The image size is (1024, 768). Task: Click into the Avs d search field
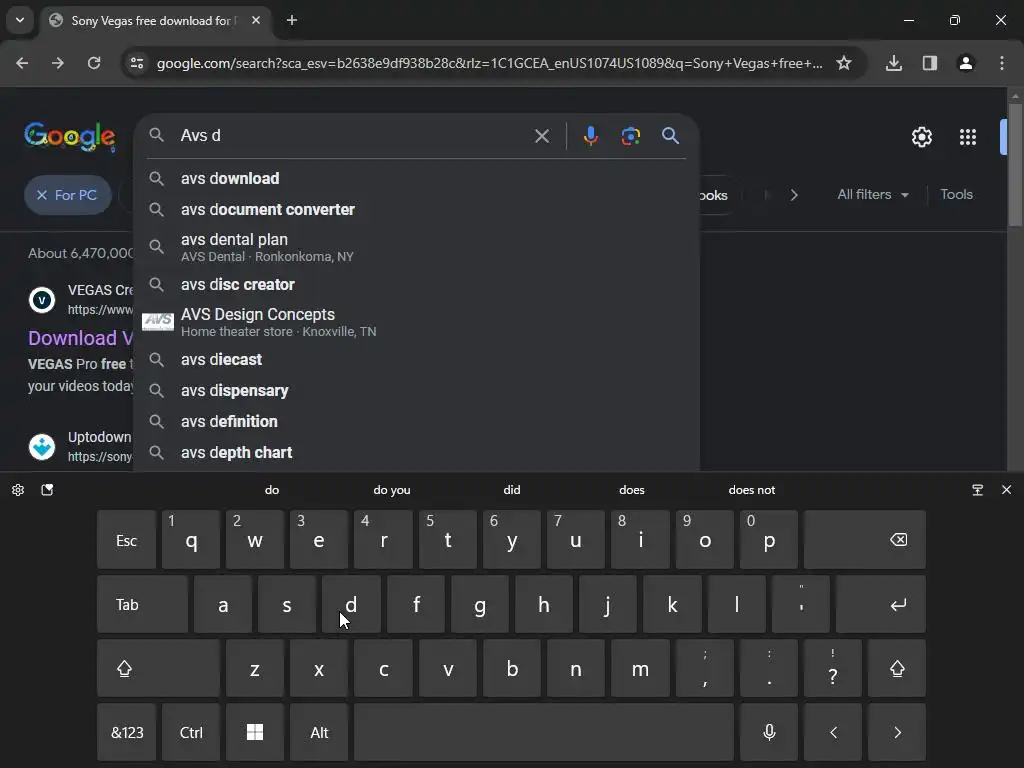click(353, 136)
